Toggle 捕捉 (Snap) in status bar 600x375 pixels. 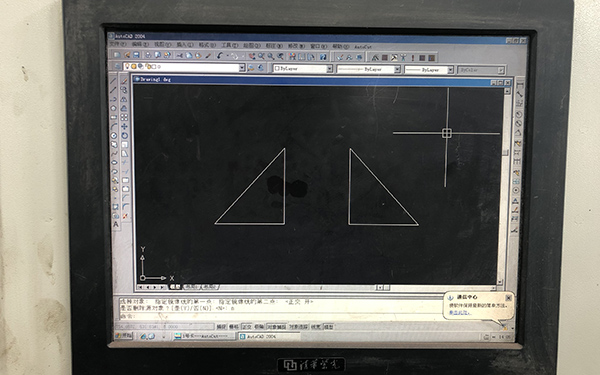point(222,326)
